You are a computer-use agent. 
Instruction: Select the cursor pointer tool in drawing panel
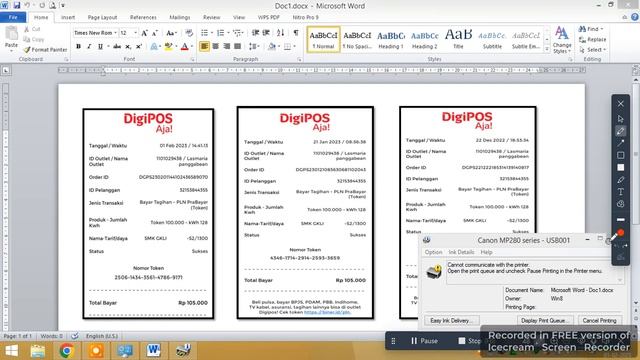620,119
